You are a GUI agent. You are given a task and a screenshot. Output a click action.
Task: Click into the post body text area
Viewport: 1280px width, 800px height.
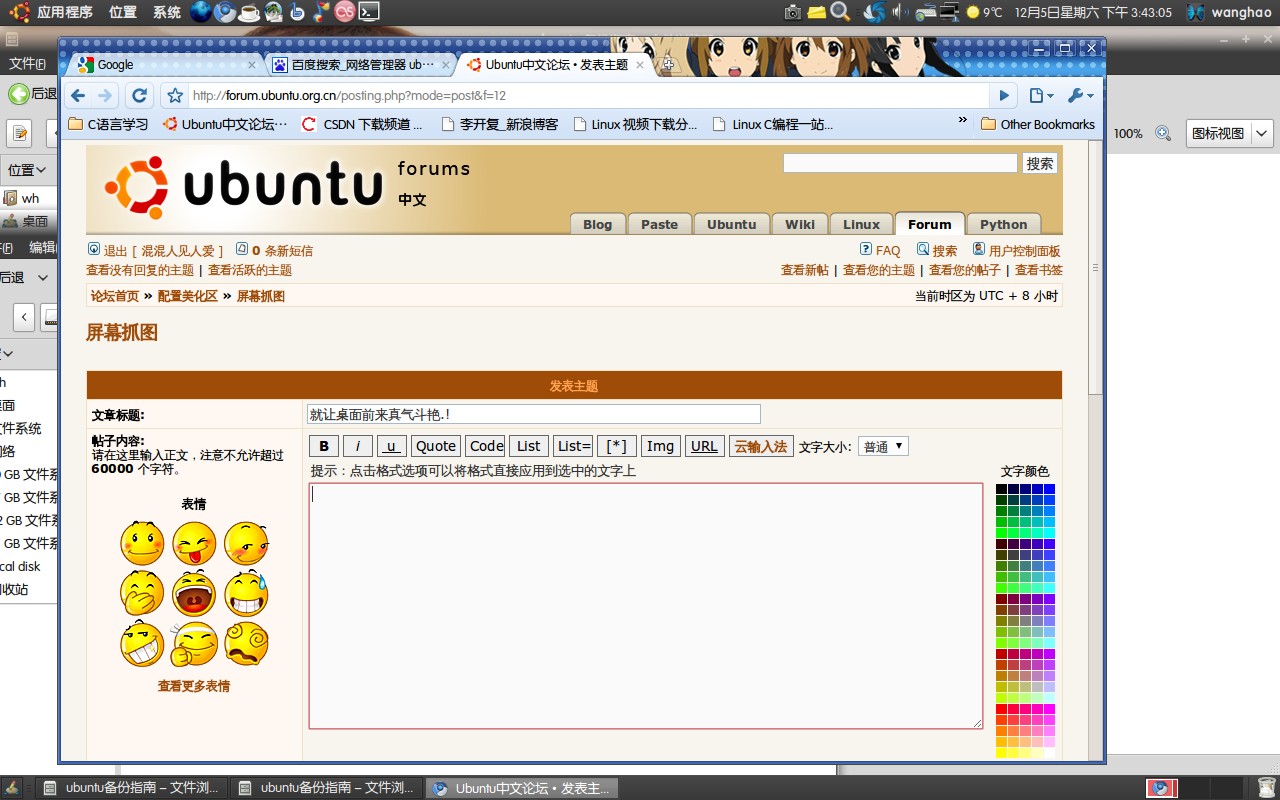[646, 606]
